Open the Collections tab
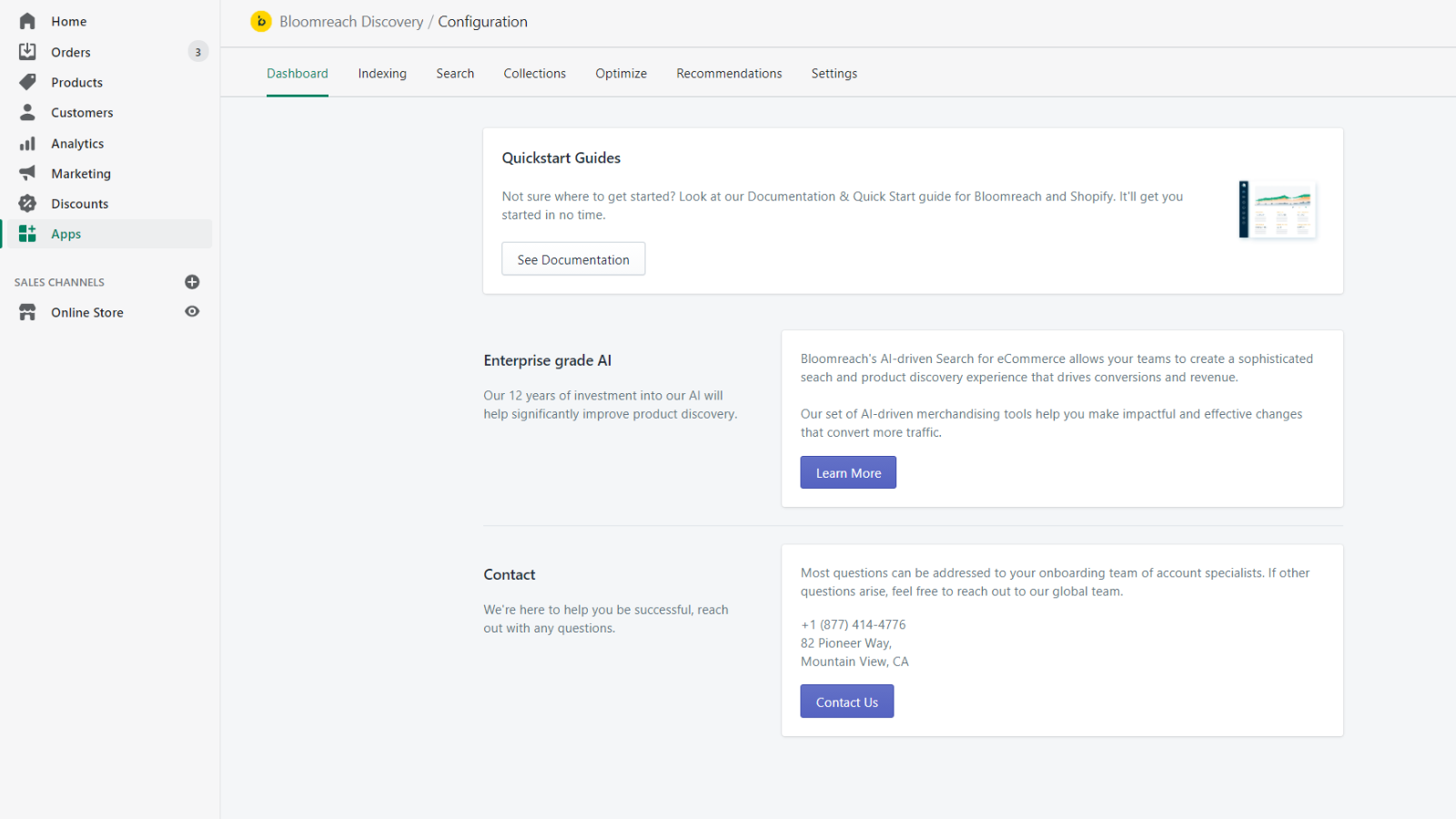The image size is (1456, 819). coord(535,74)
